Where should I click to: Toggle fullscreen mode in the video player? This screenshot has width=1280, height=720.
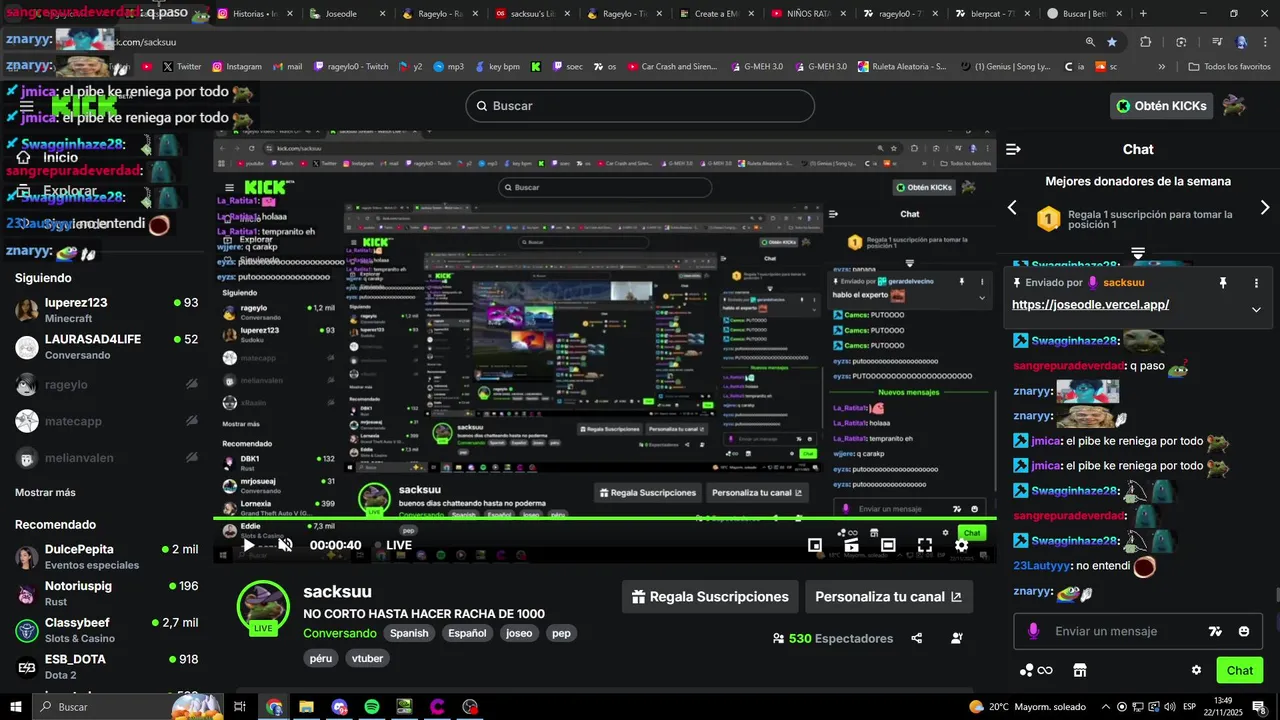[x=925, y=545]
